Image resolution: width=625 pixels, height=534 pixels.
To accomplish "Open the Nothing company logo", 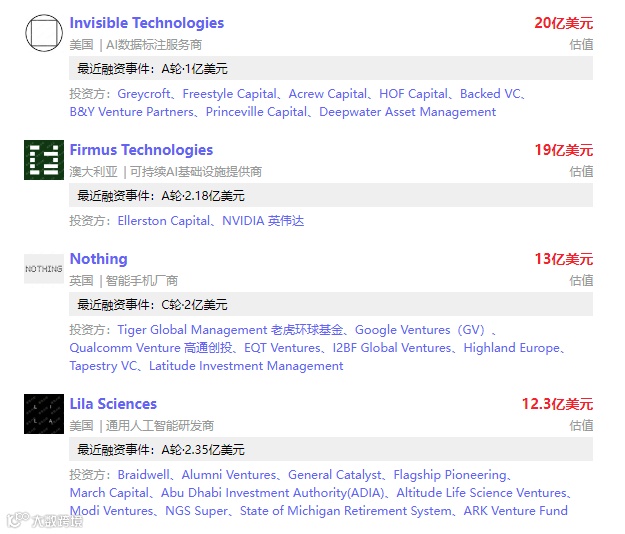I will coord(44,269).
